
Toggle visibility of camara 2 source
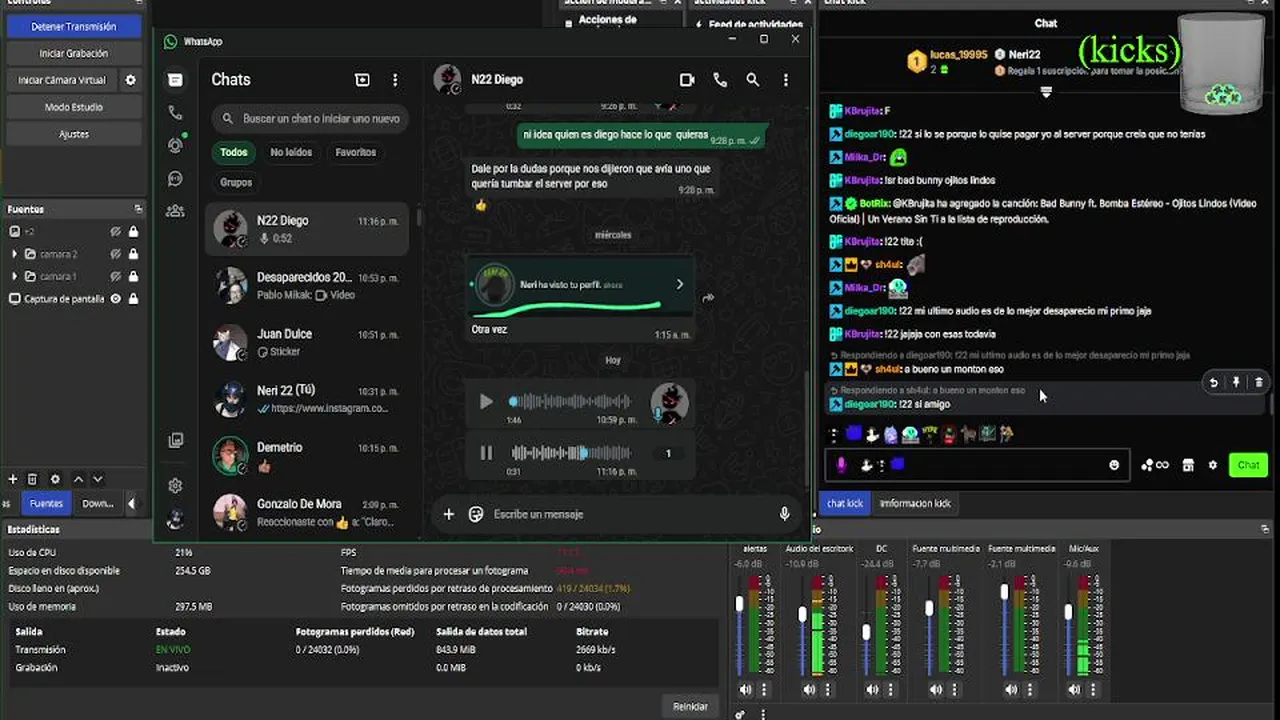116,254
